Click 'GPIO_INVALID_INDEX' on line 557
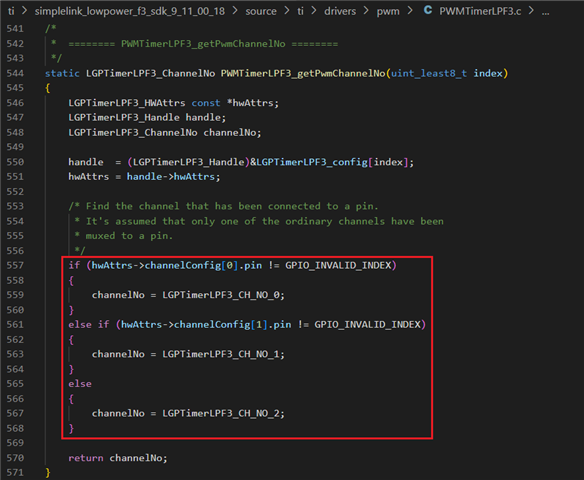This screenshot has height=480, width=584. tap(338, 265)
